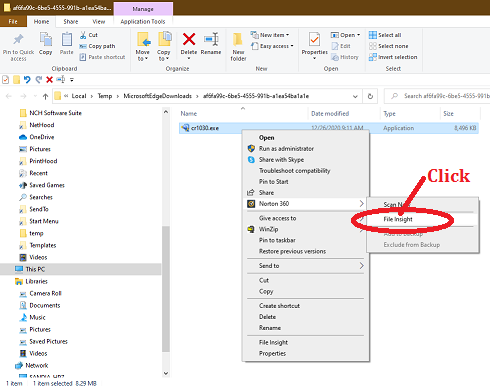Expand the address bar history dropdown
Screen dimensions: 490x387
[x=355, y=96]
